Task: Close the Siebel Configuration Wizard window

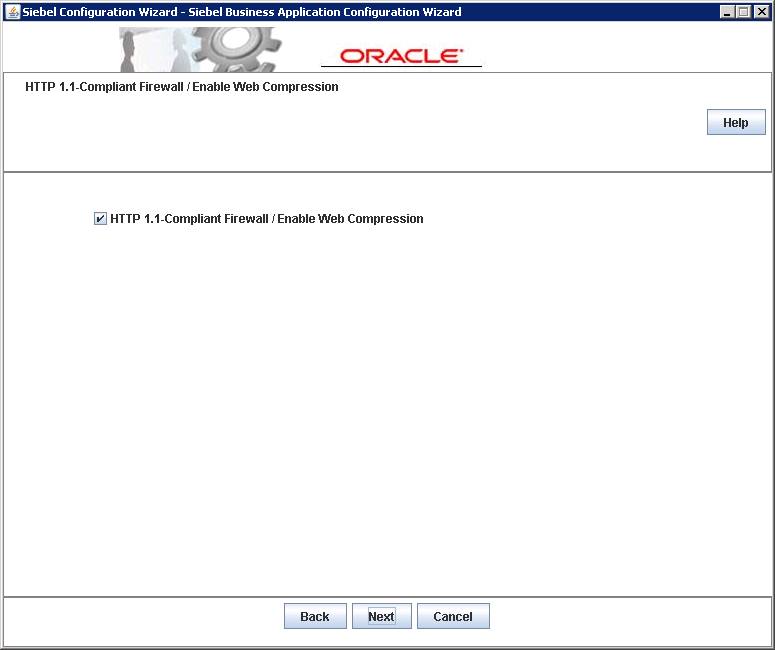Action: [761, 12]
